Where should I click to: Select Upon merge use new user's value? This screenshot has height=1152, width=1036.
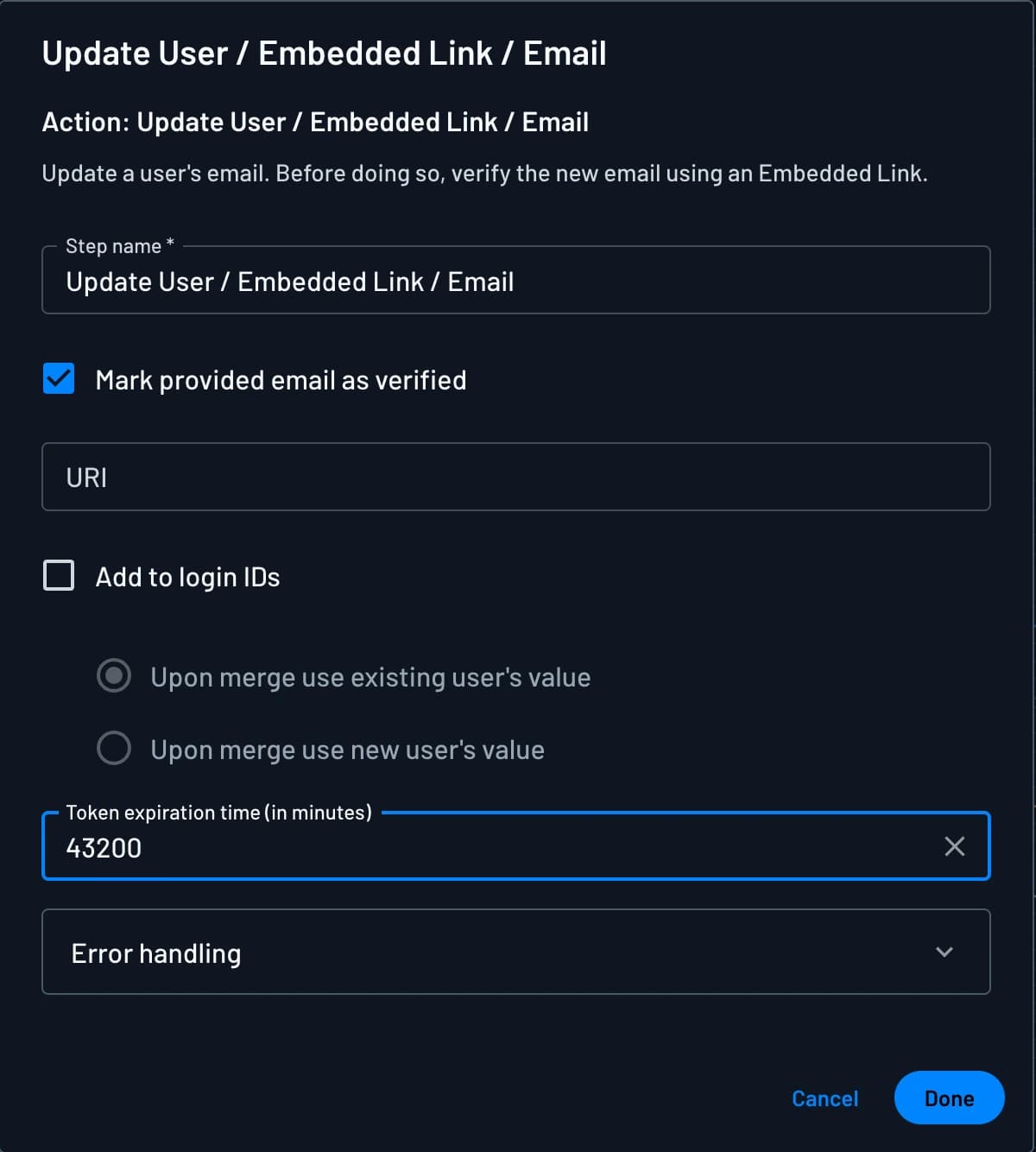pyautogui.click(x=113, y=749)
